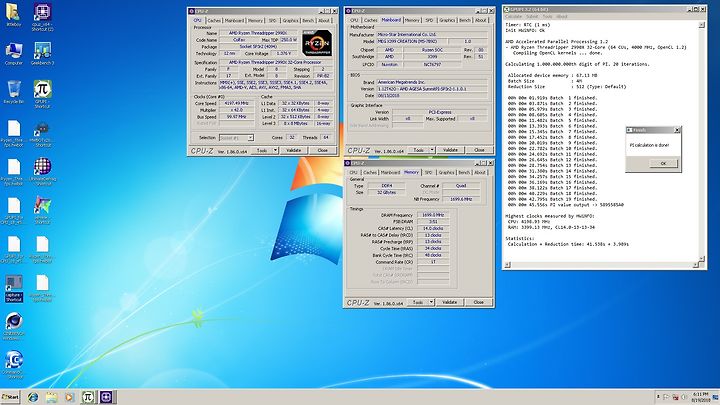Viewport: 720px width, 405px height.
Task: Click the Core Speed value field
Action: [x=236, y=103]
